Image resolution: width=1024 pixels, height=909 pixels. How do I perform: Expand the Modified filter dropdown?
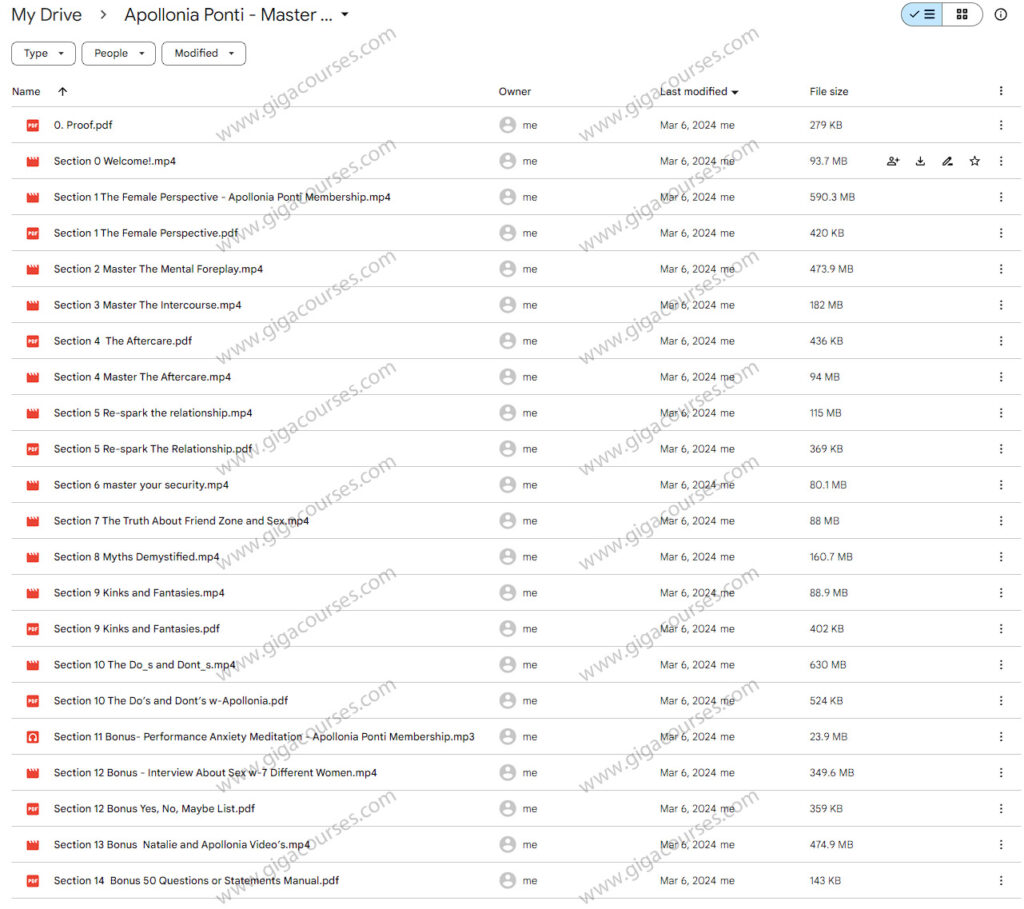[204, 53]
